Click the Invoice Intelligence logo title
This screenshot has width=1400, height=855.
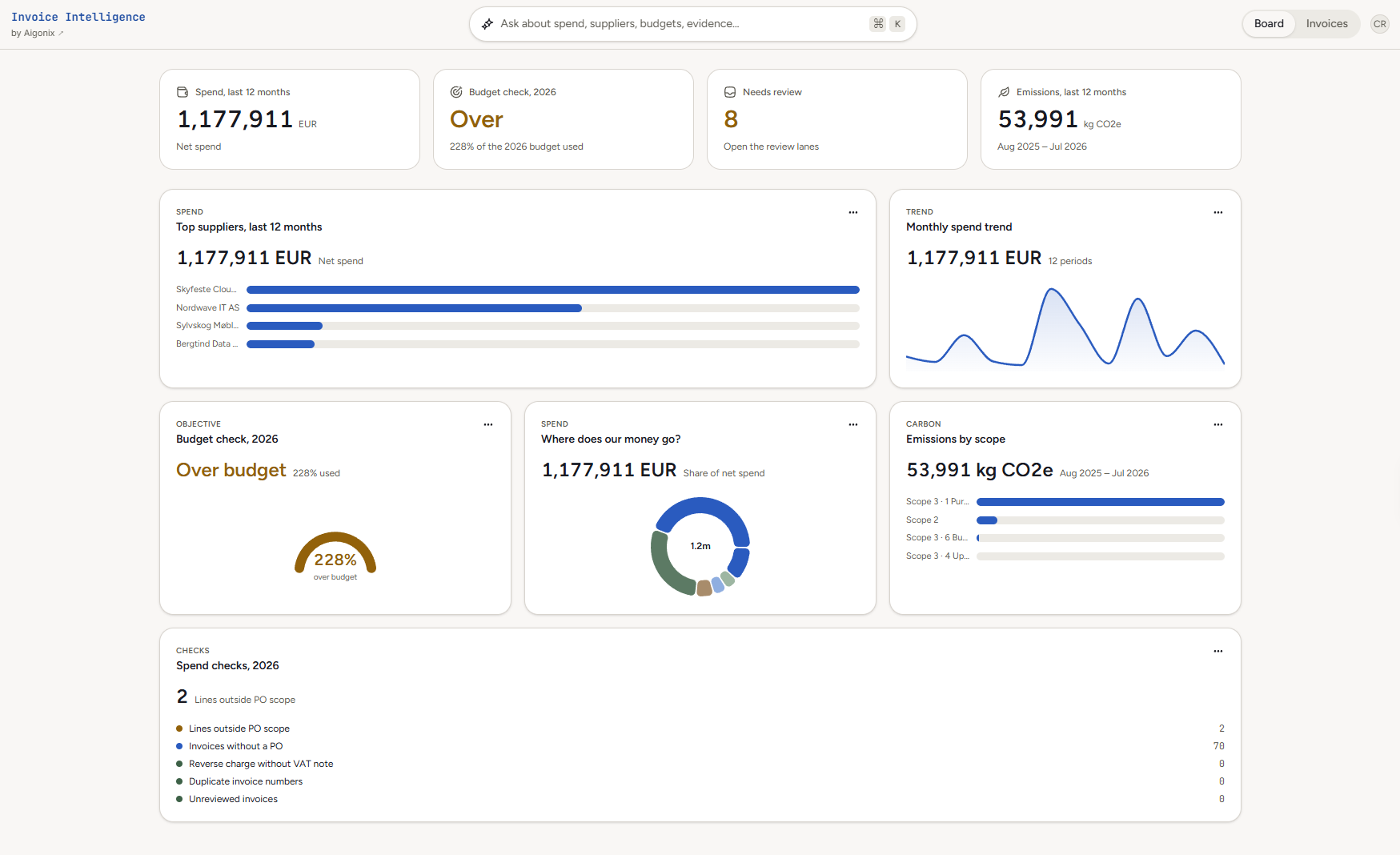pyautogui.click(x=78, y=17)
